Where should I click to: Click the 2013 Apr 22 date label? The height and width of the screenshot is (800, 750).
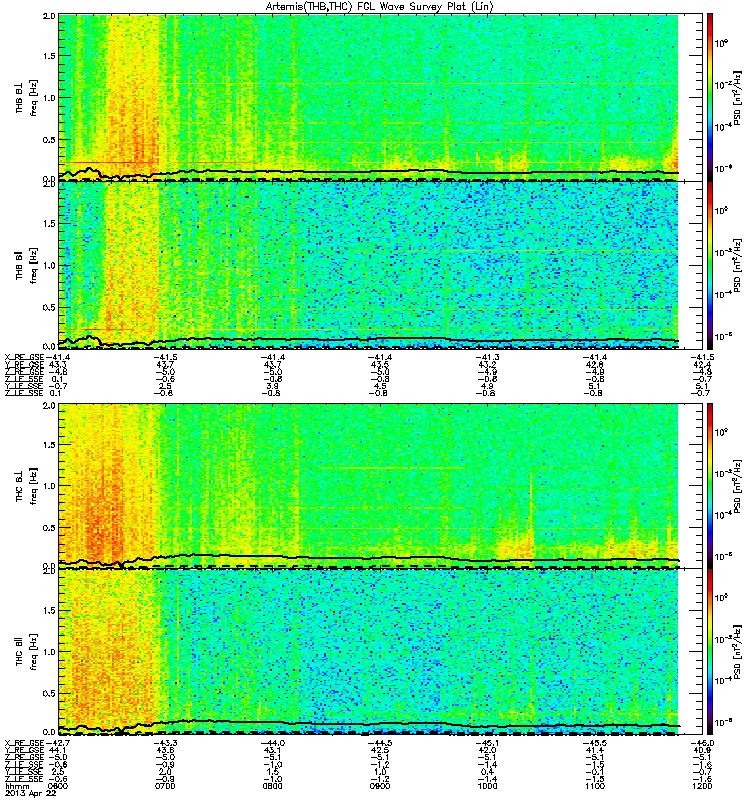tap(30, 793)
